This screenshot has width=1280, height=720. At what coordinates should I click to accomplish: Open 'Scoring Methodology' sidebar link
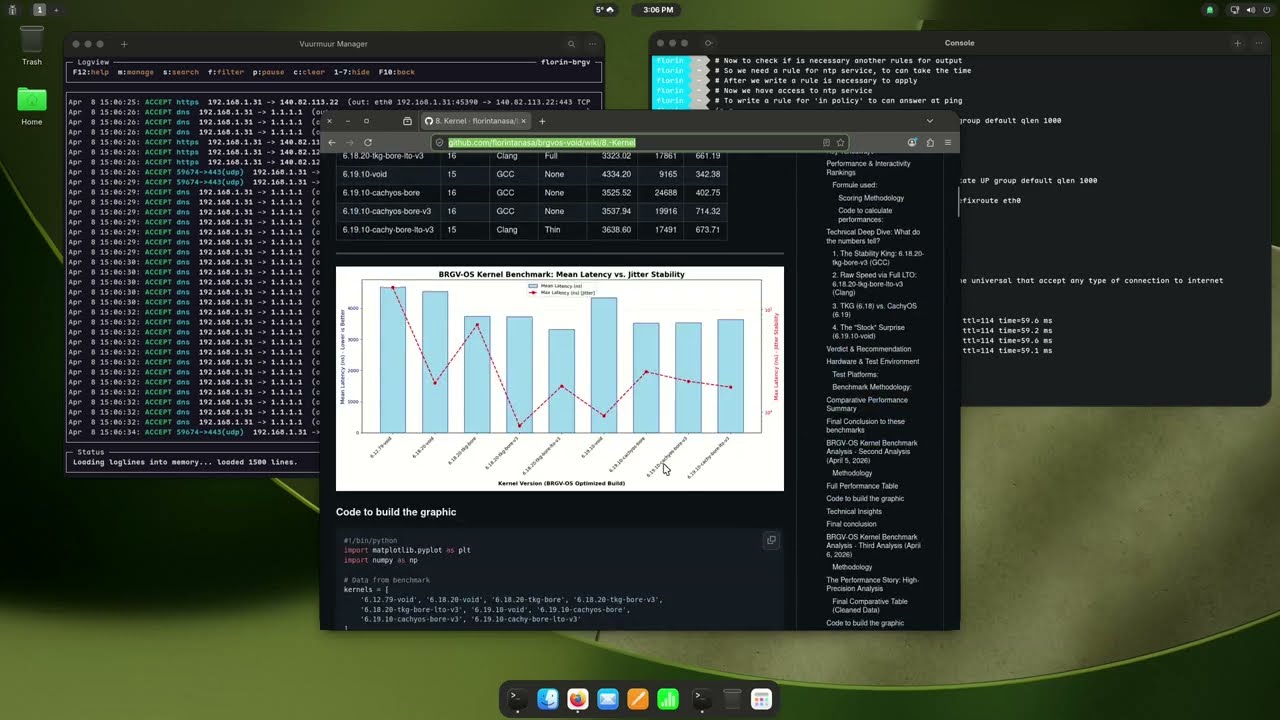coord(871,198)
